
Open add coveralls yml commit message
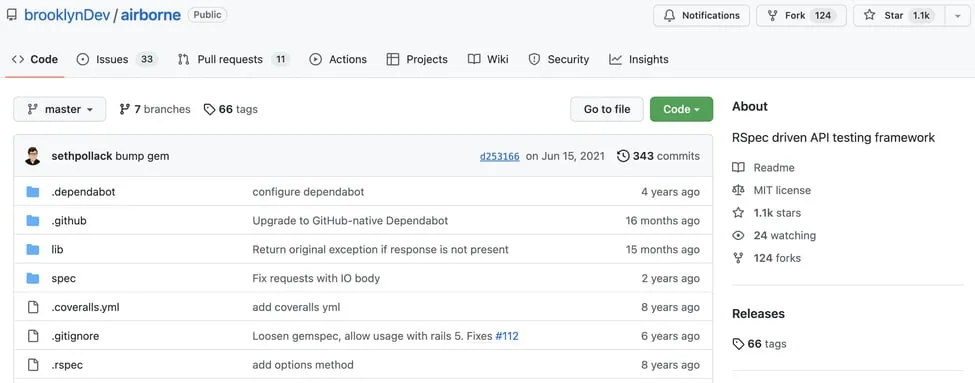[x=296, y=307]
